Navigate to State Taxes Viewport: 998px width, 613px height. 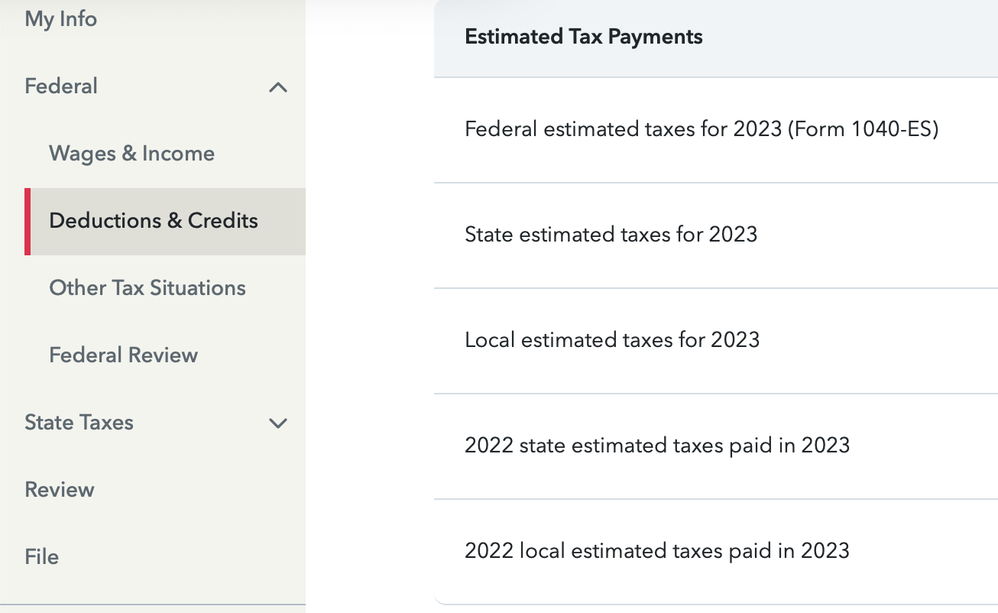[78, 423]
